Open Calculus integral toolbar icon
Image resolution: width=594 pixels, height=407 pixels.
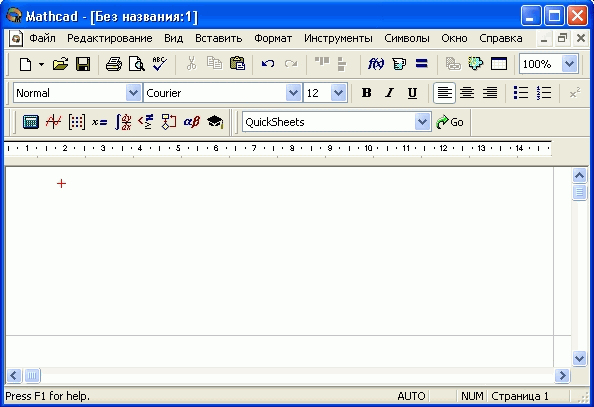123,122
